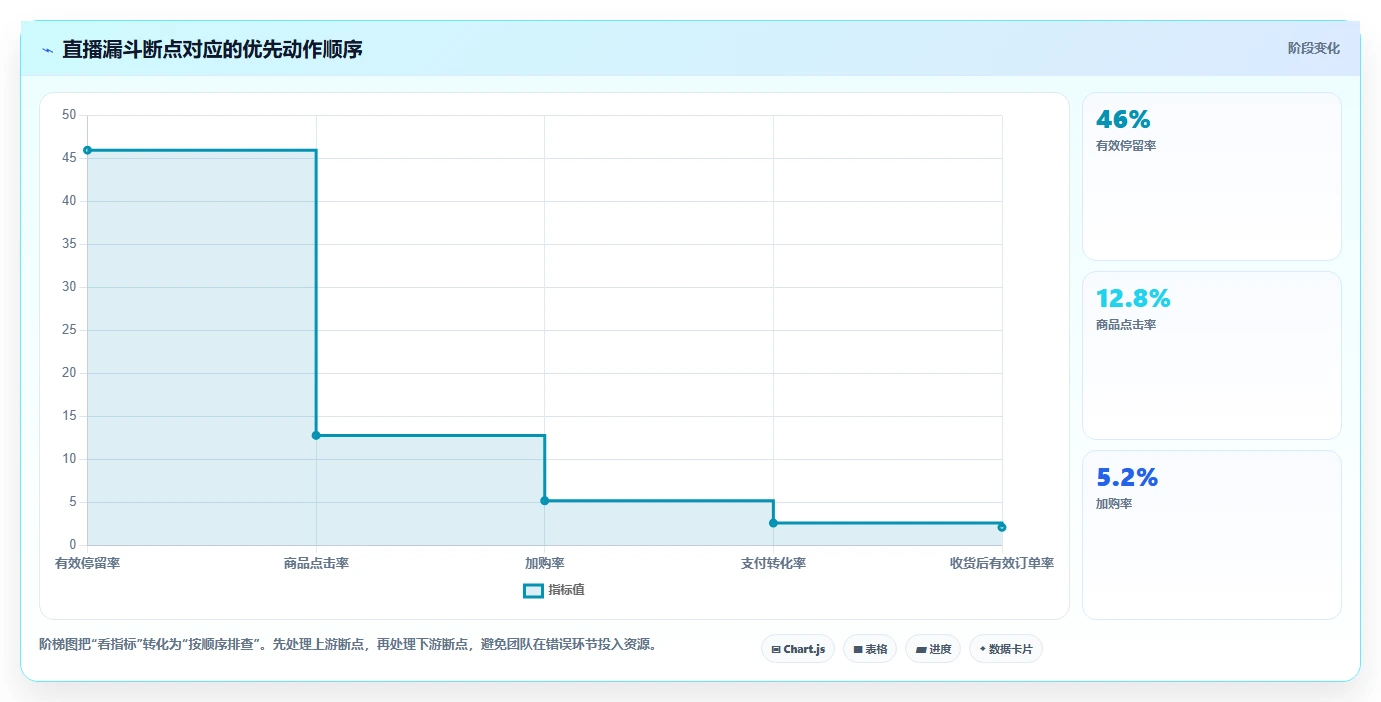Click the 收货后有效订单率 x-axis label

(1002, 563)
